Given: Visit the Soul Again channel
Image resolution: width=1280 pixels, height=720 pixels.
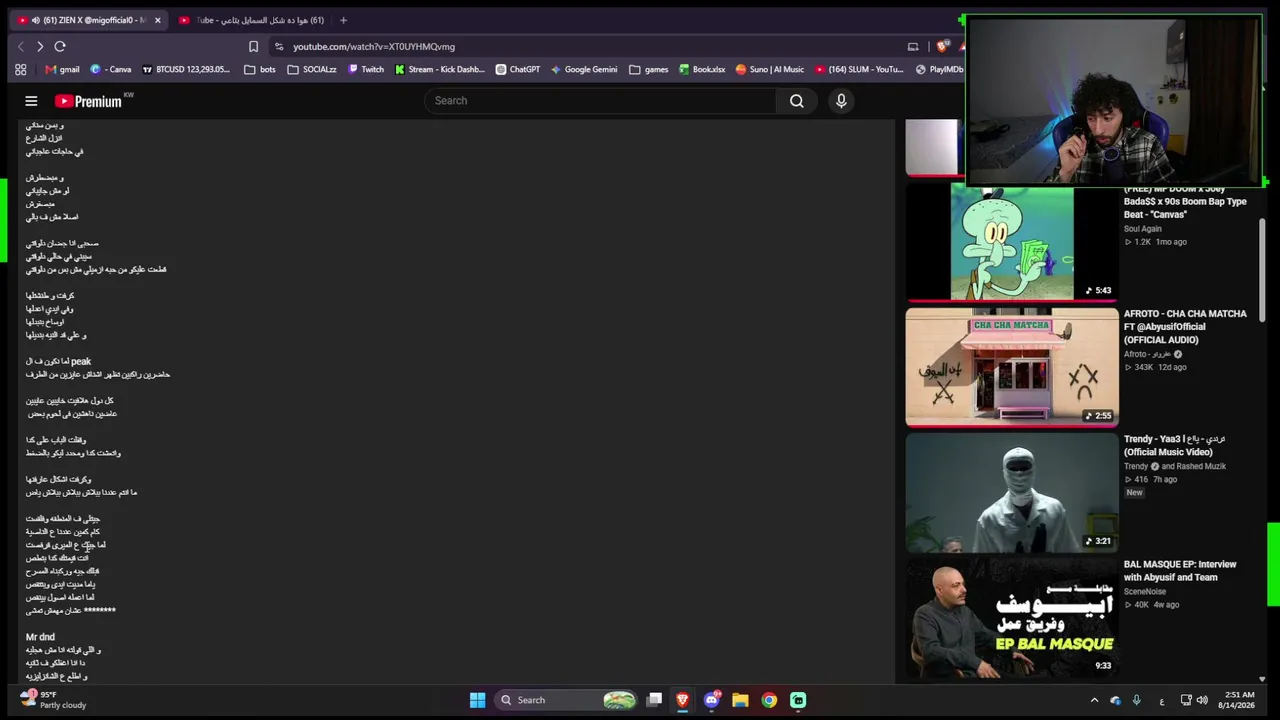Looking at the screenshot, I should 1142,229.
